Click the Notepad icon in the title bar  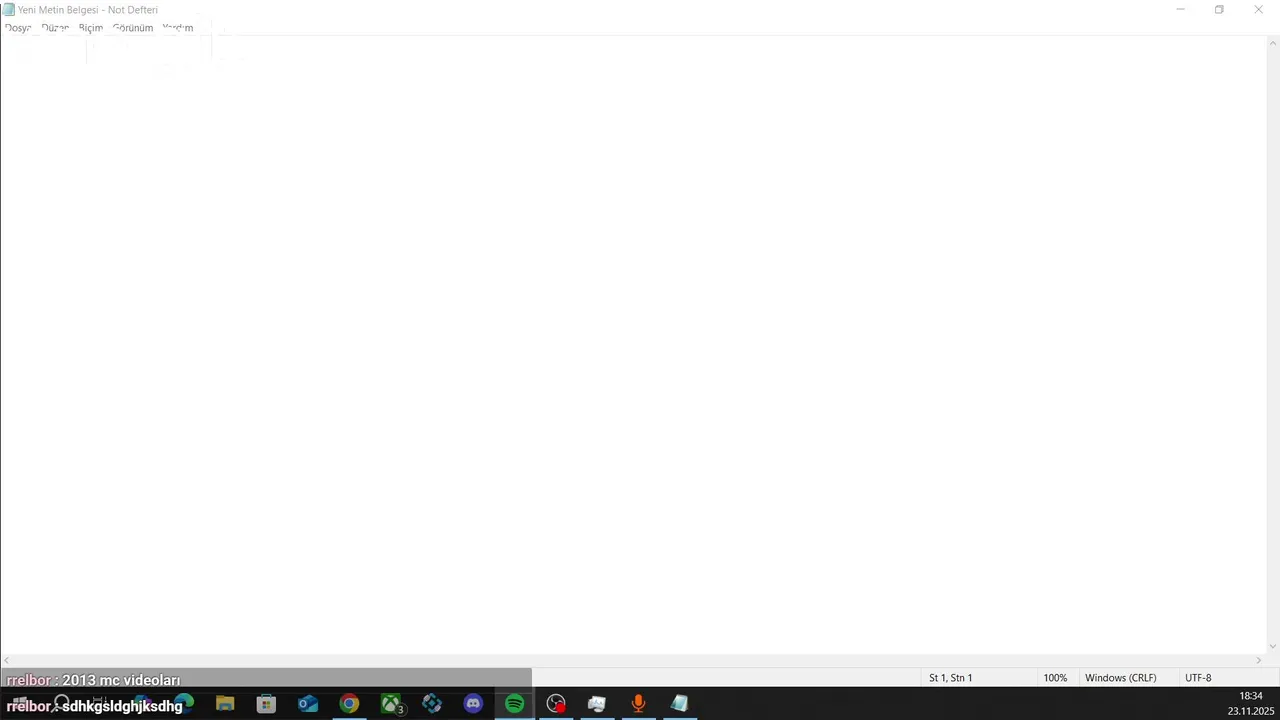tap(9, 10)
